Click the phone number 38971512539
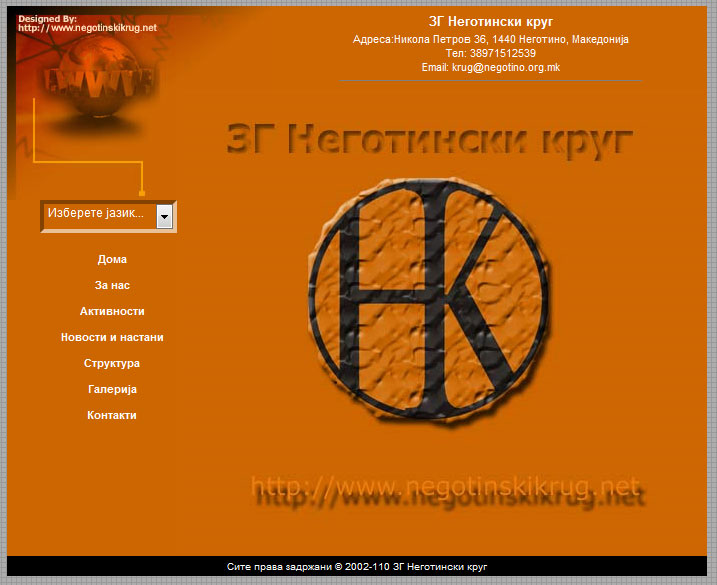This screenshot has height=585, width=717. pos(503,54)
